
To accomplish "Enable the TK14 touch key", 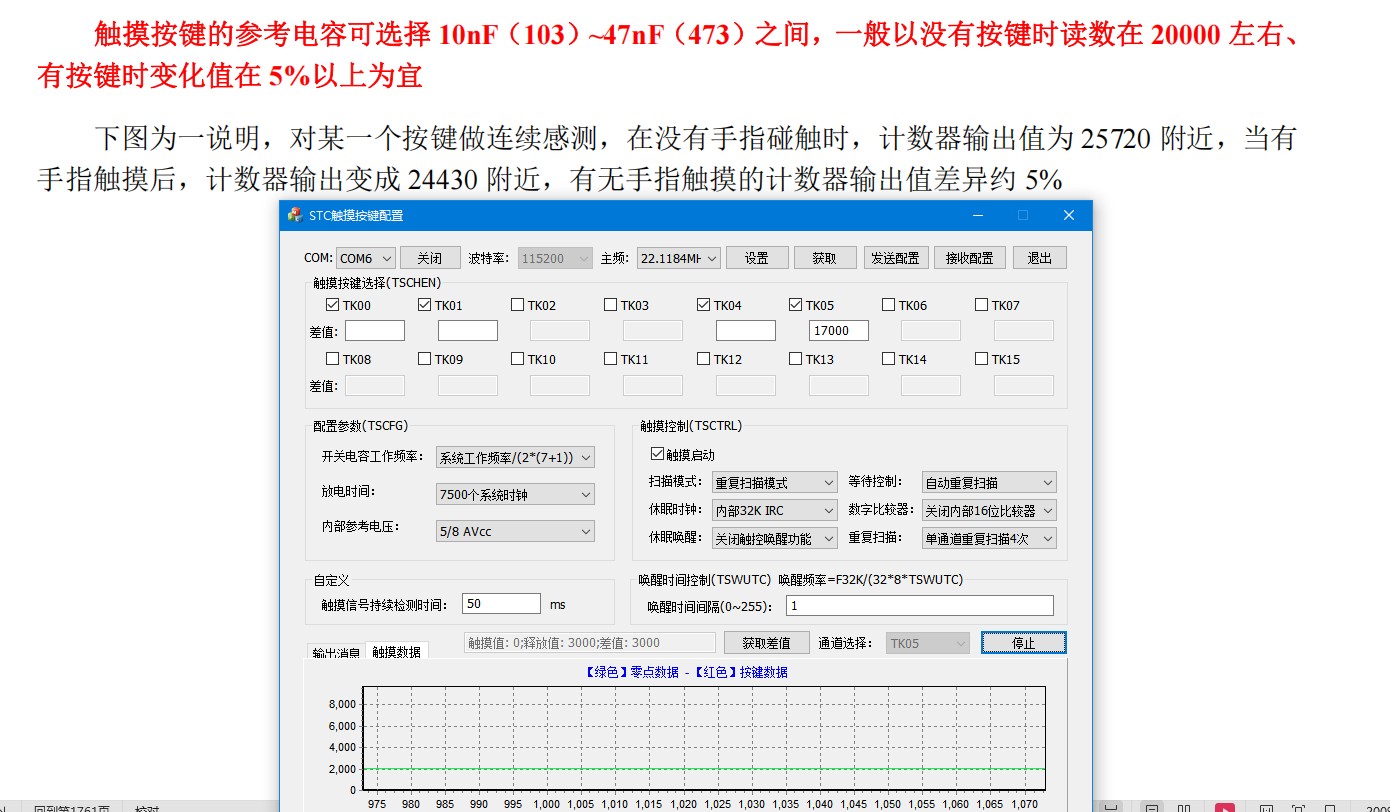I will pos(888,359).
